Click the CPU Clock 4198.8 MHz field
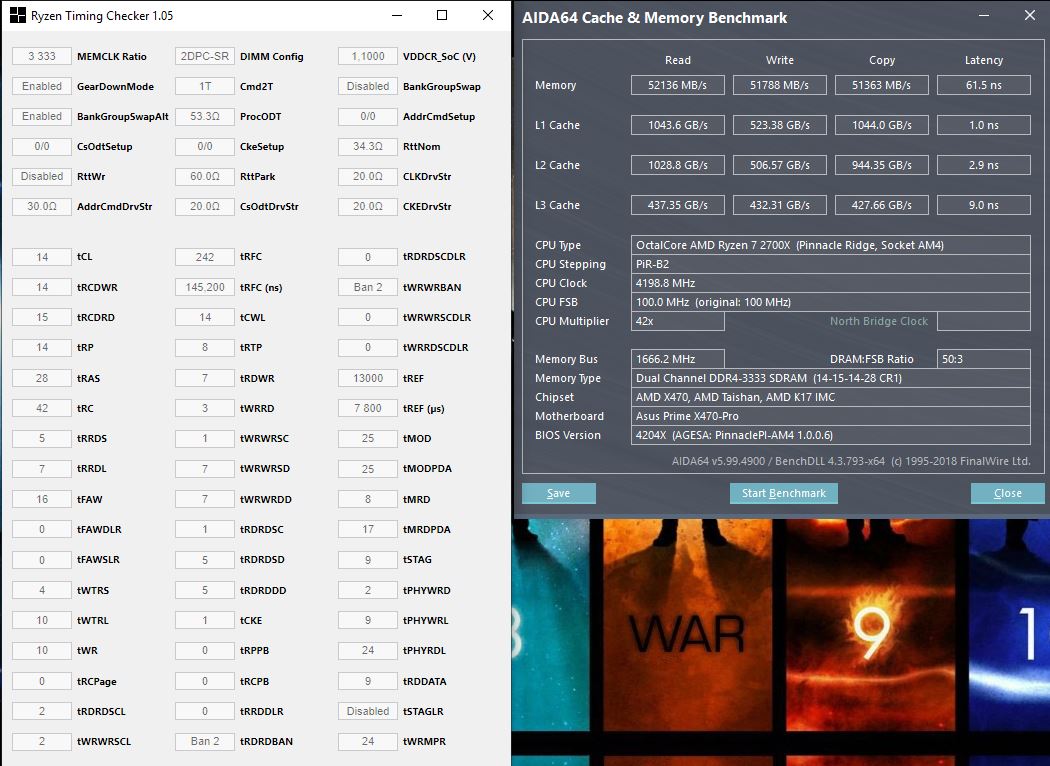 coord(830,283)
